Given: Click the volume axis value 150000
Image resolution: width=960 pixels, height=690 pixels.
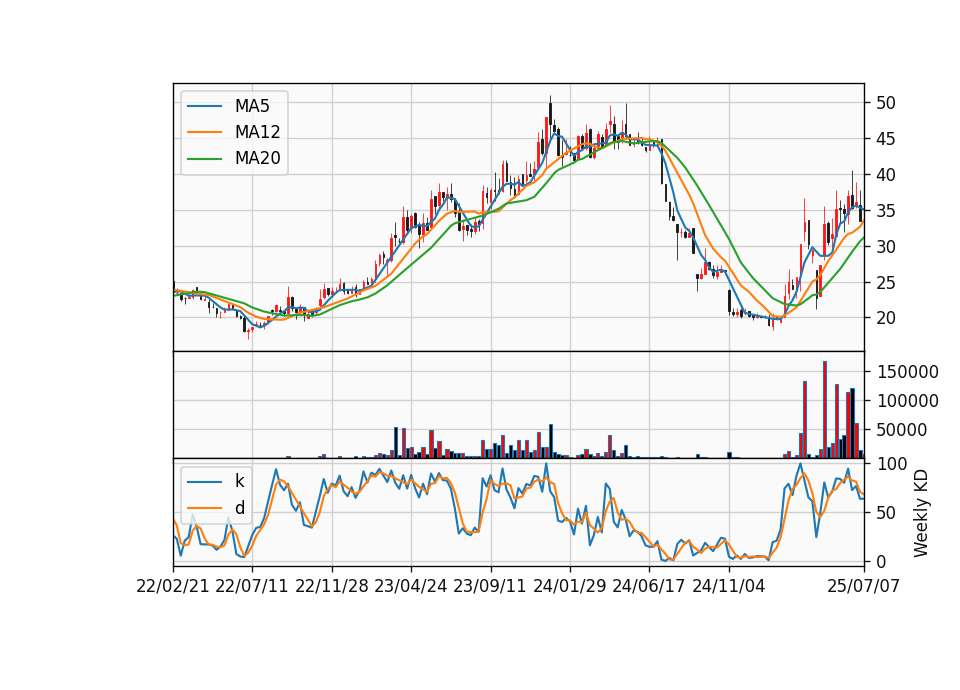Looking at the screenshot, I should [907, 372].
